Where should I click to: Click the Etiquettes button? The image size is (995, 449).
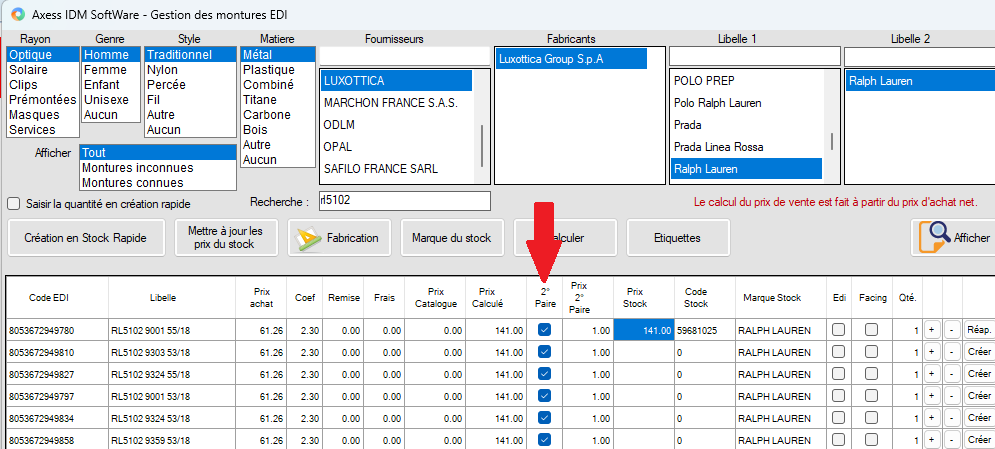point(678,238)
